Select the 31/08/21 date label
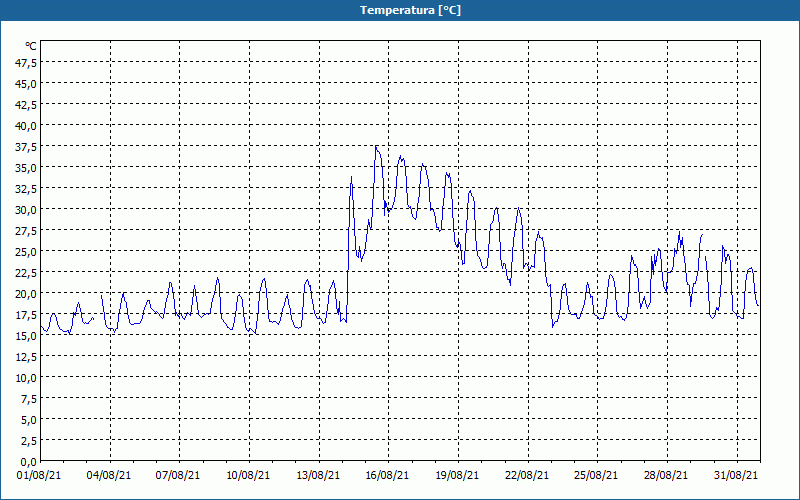 (x=736, y=476)
